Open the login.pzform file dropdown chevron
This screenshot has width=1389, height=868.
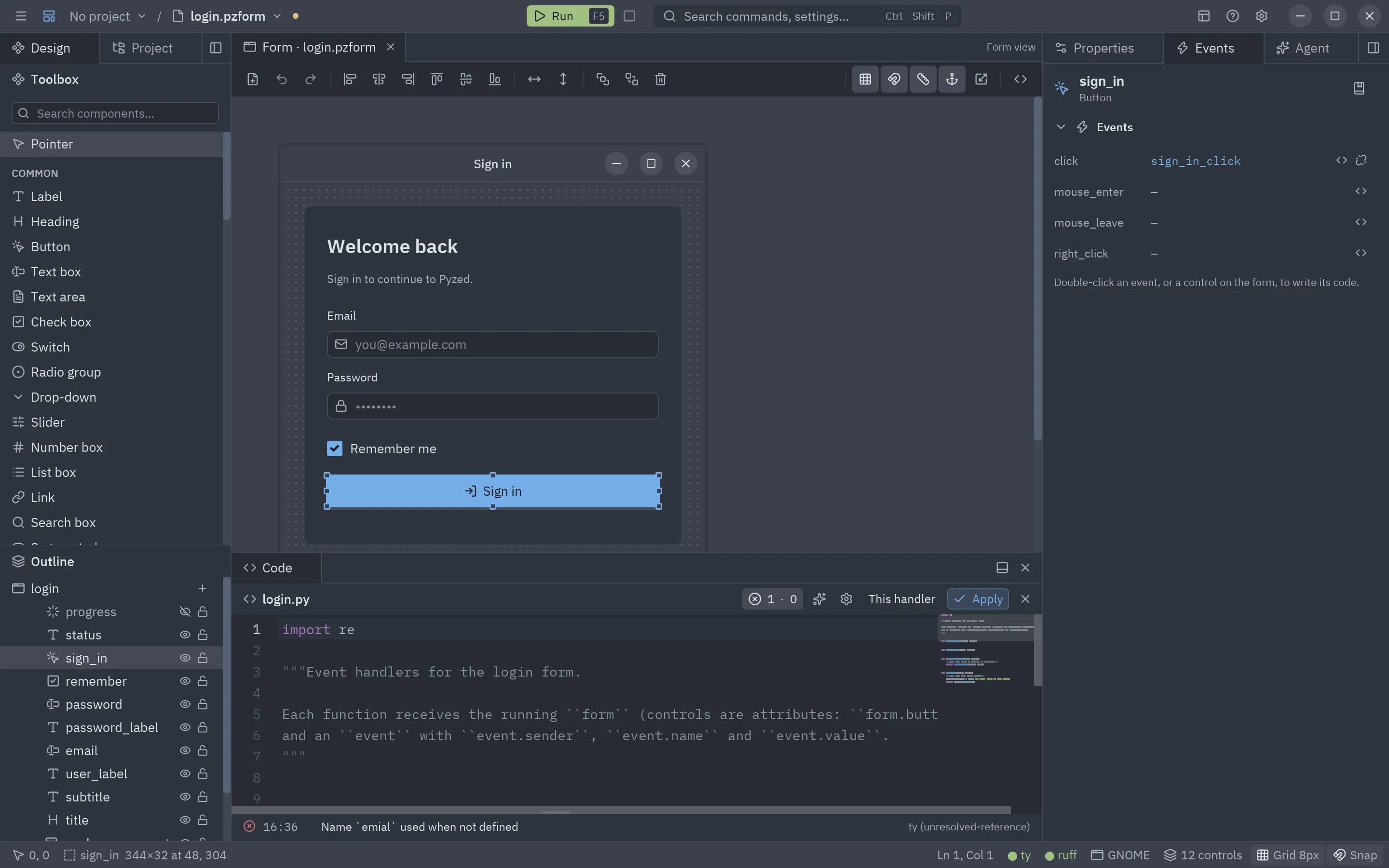pyautogui.click(x=277, y=16)
